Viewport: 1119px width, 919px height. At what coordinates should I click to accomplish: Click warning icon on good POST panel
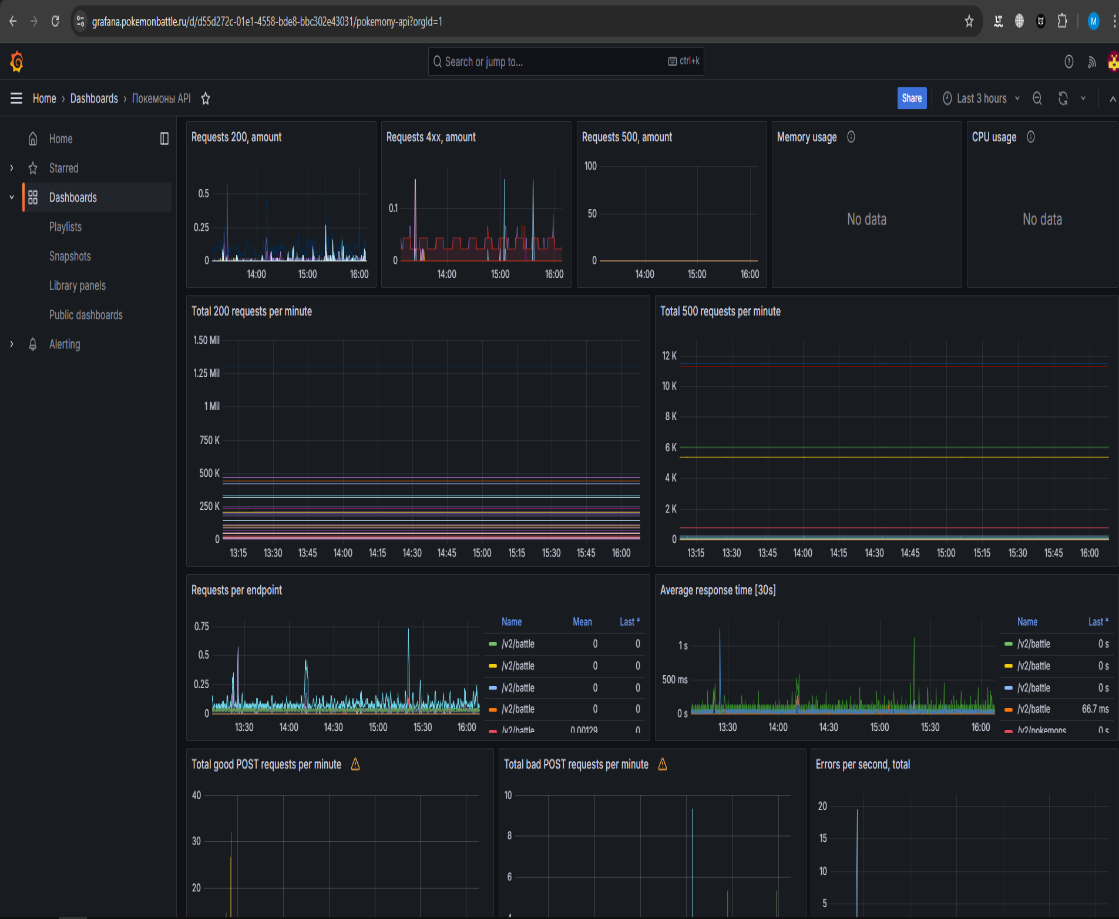point(355,764)
